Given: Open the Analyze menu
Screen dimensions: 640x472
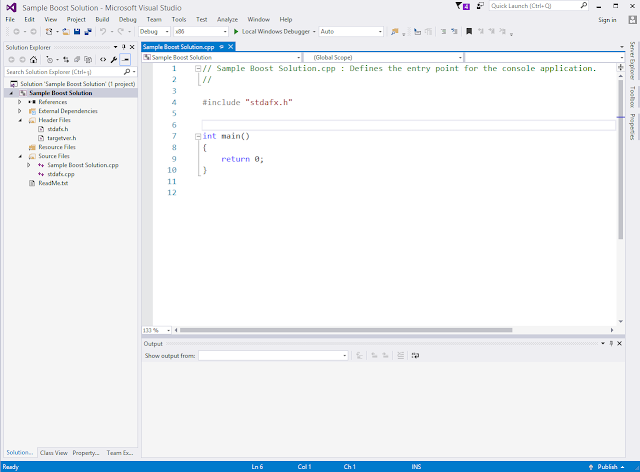Looking at the screenshot, I should (227, 19).
